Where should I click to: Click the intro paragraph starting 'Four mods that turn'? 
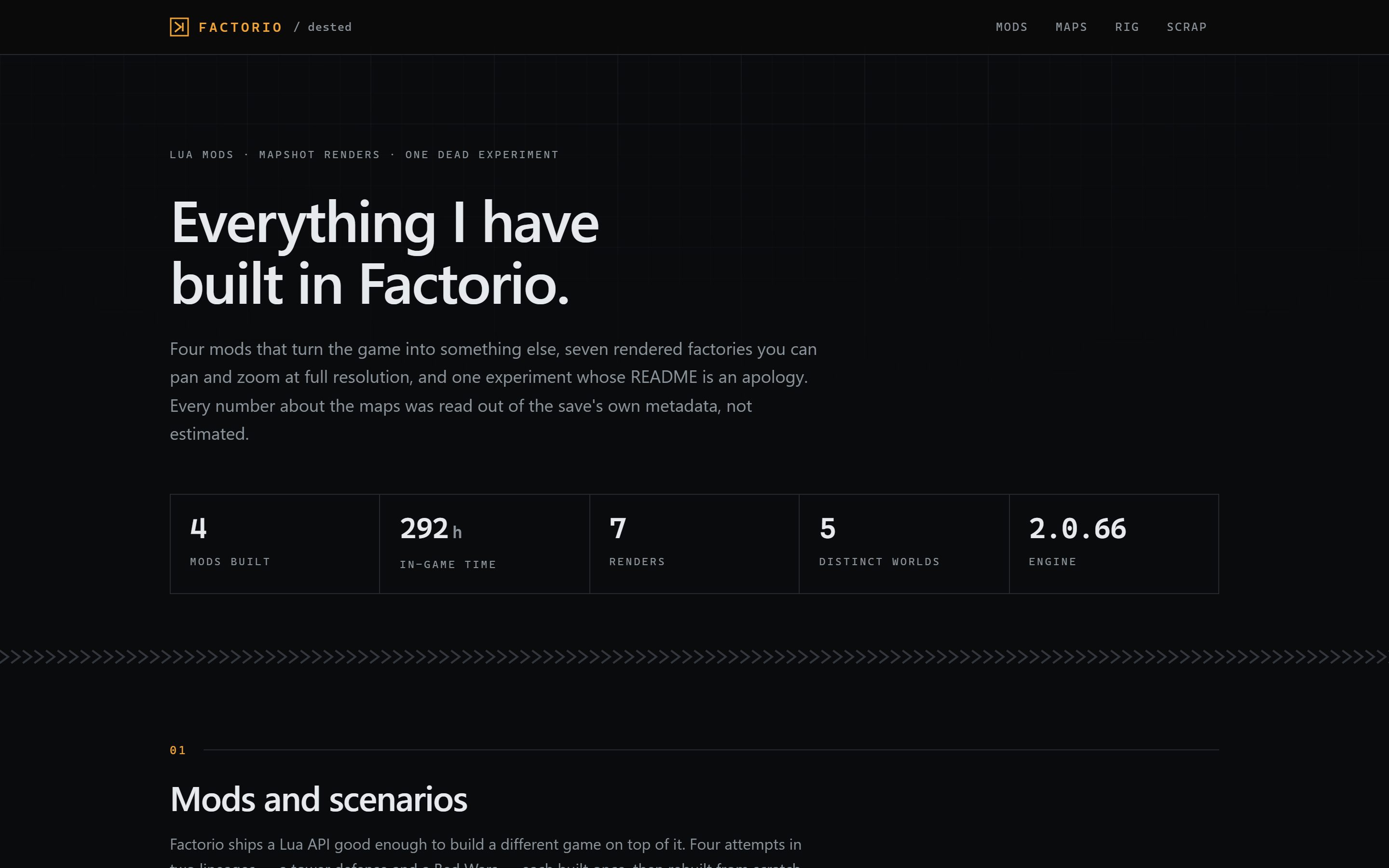[493, 391]
